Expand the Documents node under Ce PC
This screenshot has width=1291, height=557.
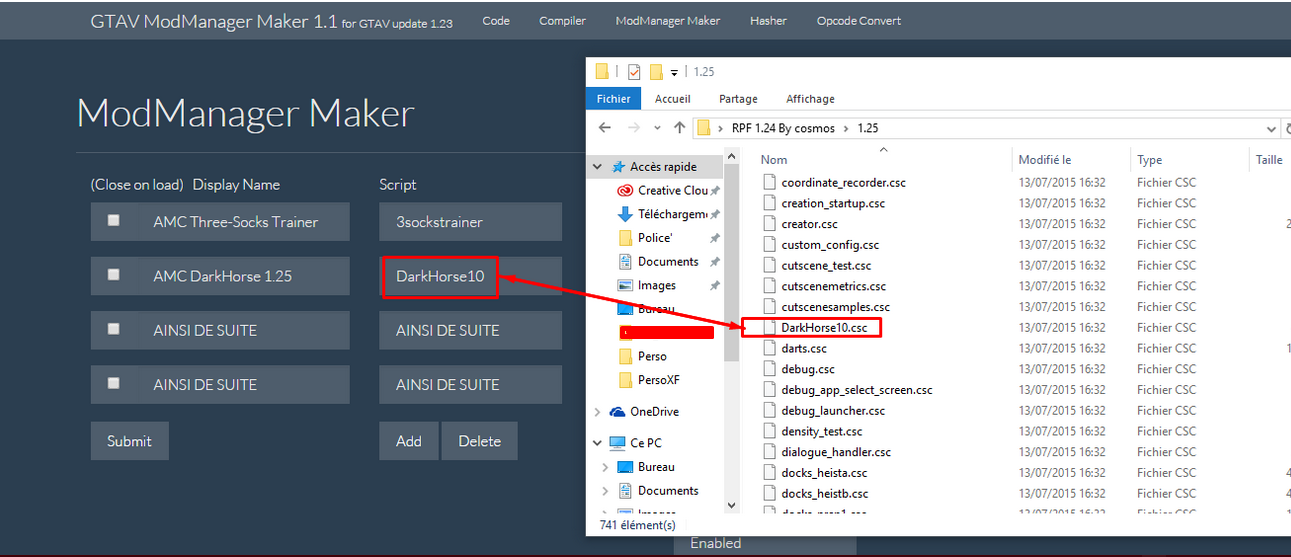(605, 491)
